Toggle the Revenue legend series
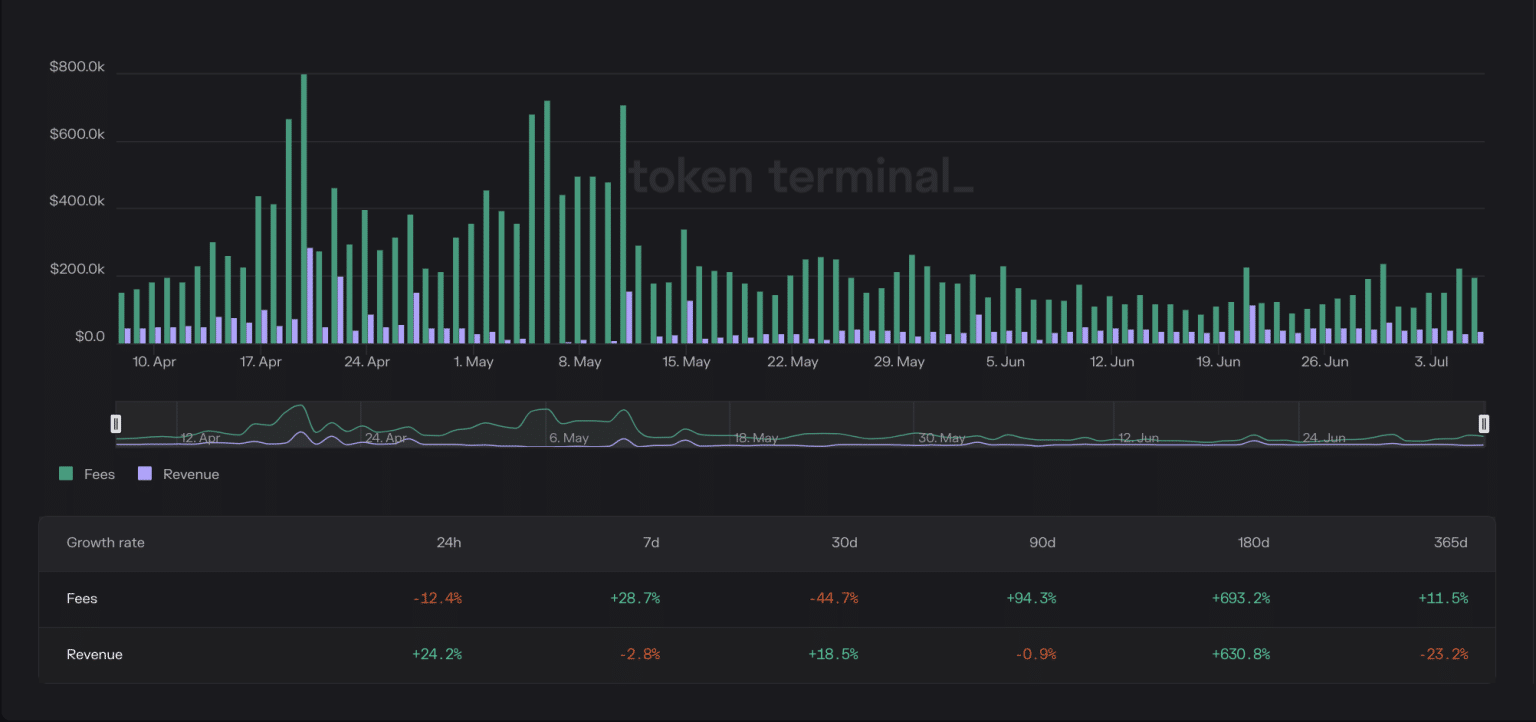Image resolution: width=1536 pixels, height=722 pixels. tap(178, 474)
